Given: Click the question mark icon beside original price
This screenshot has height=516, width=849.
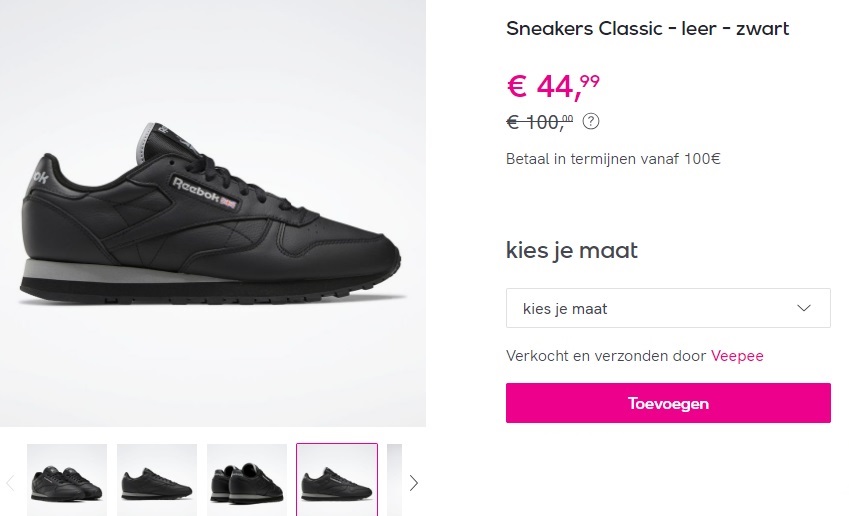Looking at the screenshot, I should pyautogui.click(x=591, y=122).
